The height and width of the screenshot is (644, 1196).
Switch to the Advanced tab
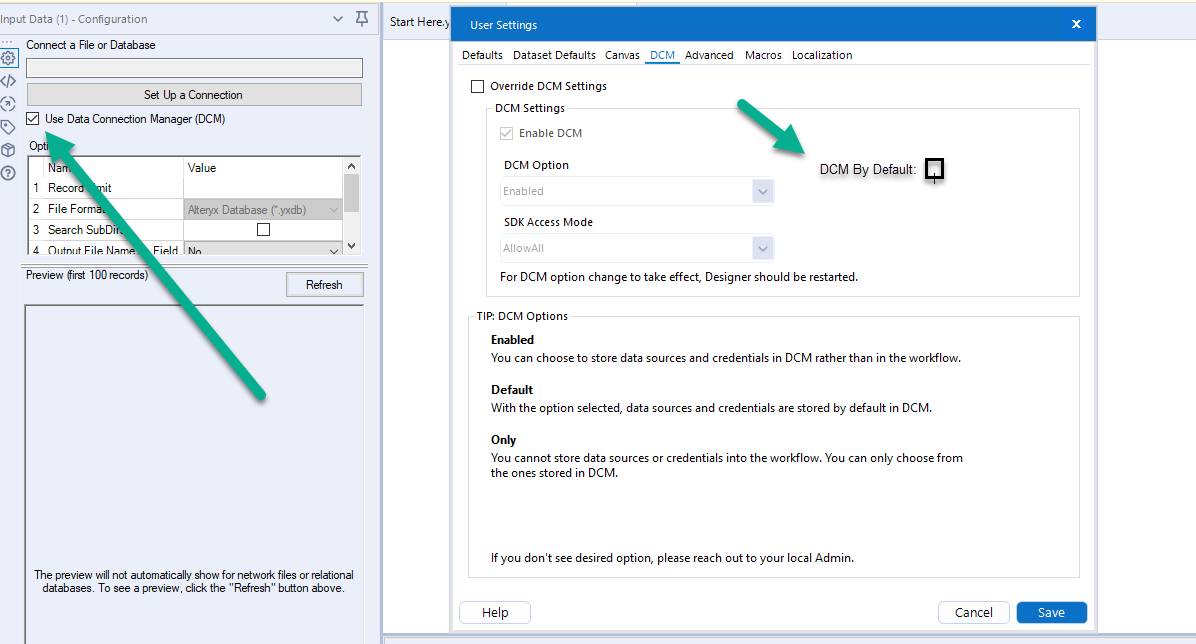pos(709,55)
